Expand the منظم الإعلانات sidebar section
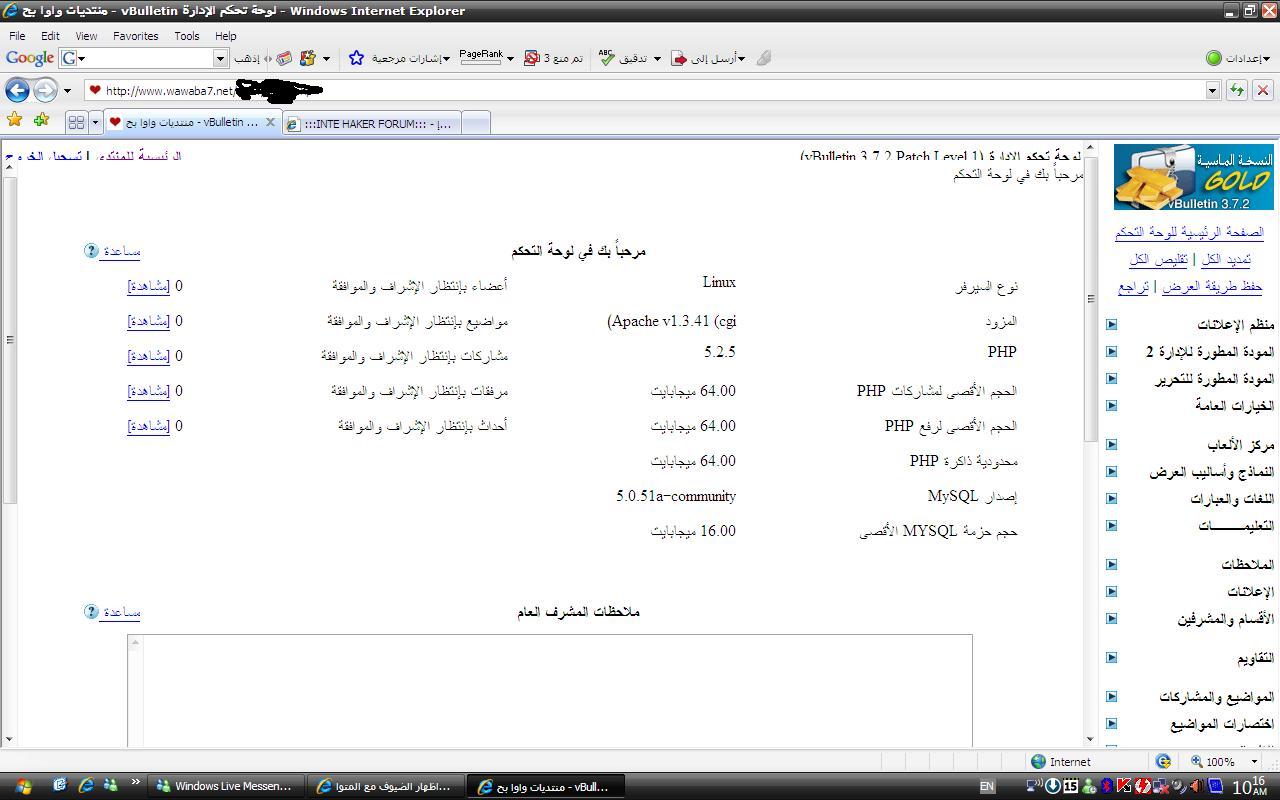The image size is (1280, 800). click(1111, 324)
